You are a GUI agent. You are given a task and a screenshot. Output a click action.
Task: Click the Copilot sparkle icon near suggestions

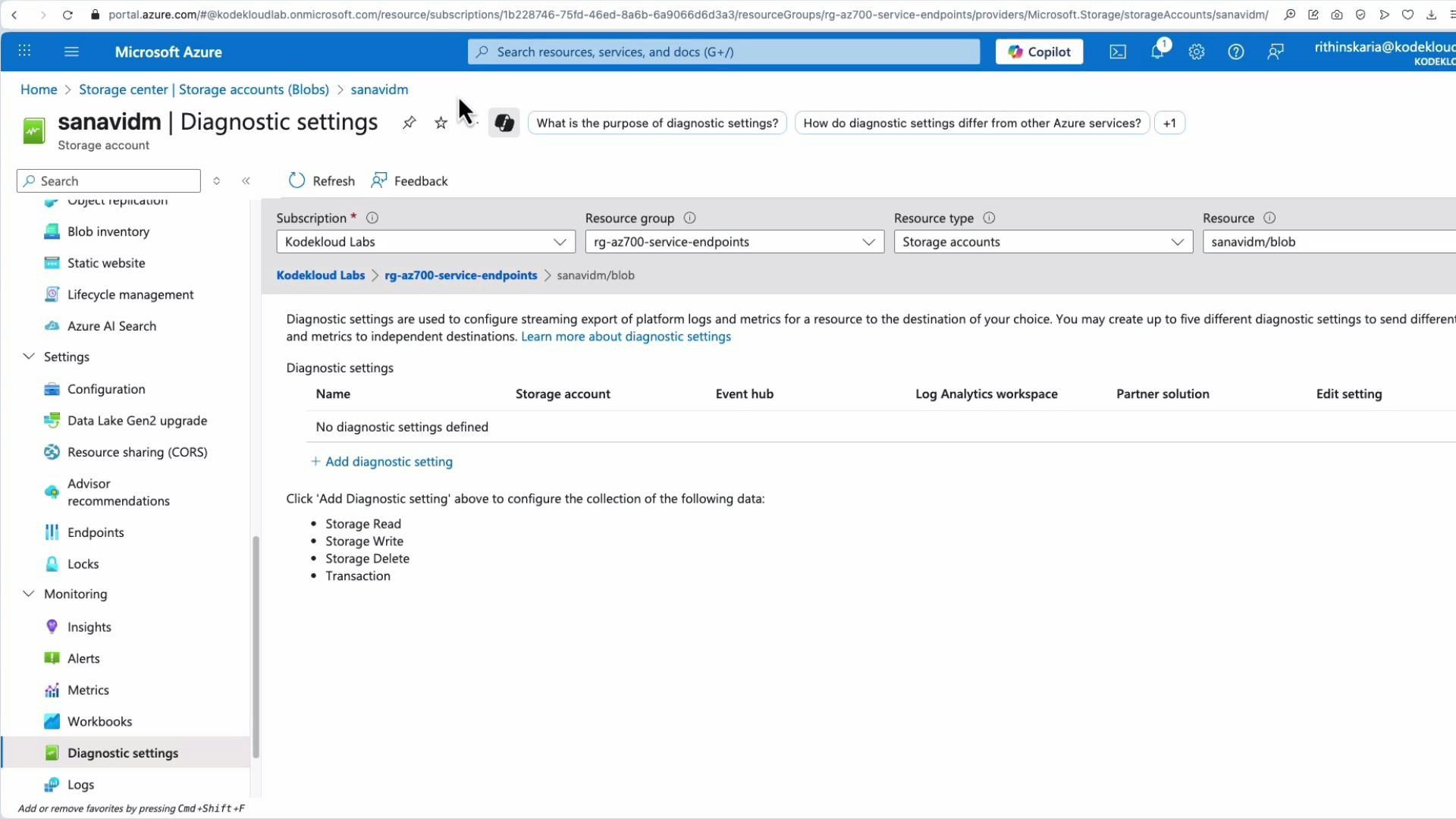(x=504, y=122)
